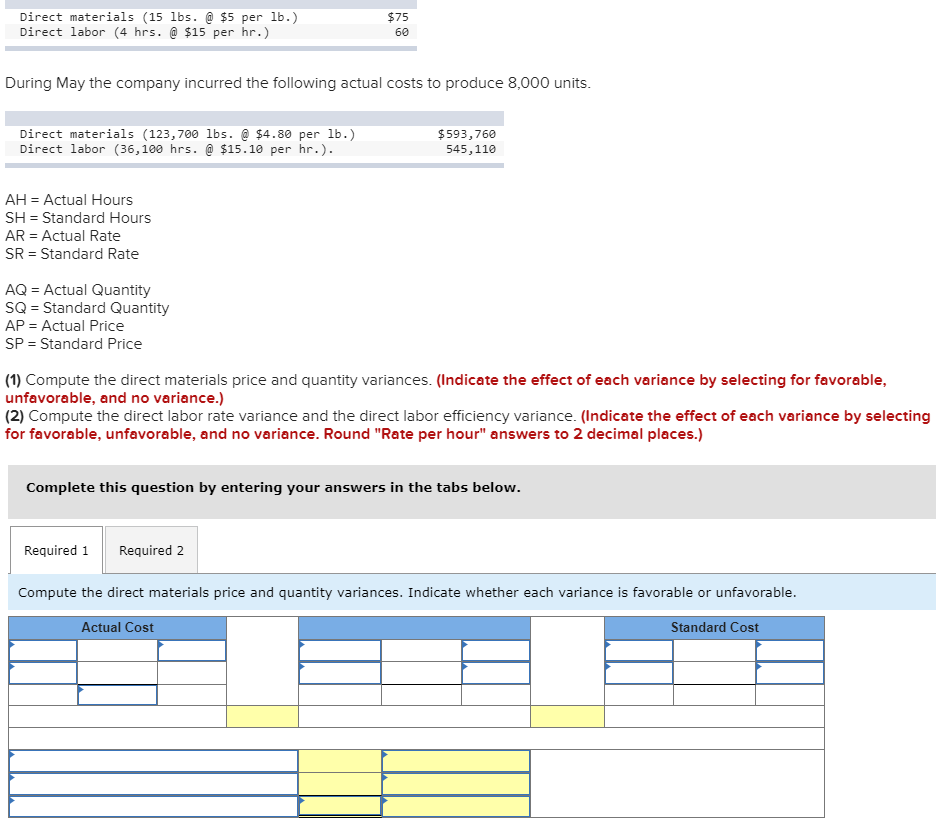
Task: Click first yellow amount cell in bottom section
Action: tap(338, 760)
